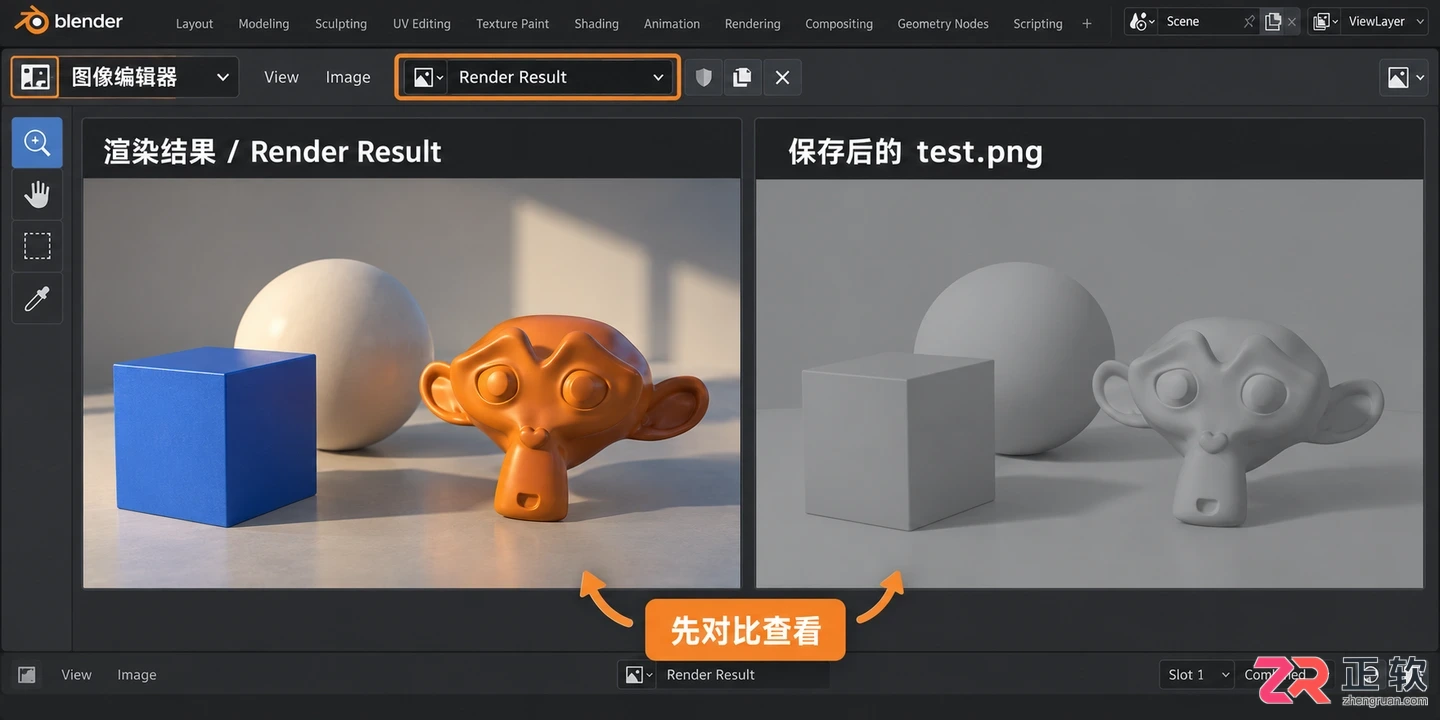Go to the Geometry Nodes tab
Screen dimensions: 1440x720
pyautogui.click(x=943, y=23)
